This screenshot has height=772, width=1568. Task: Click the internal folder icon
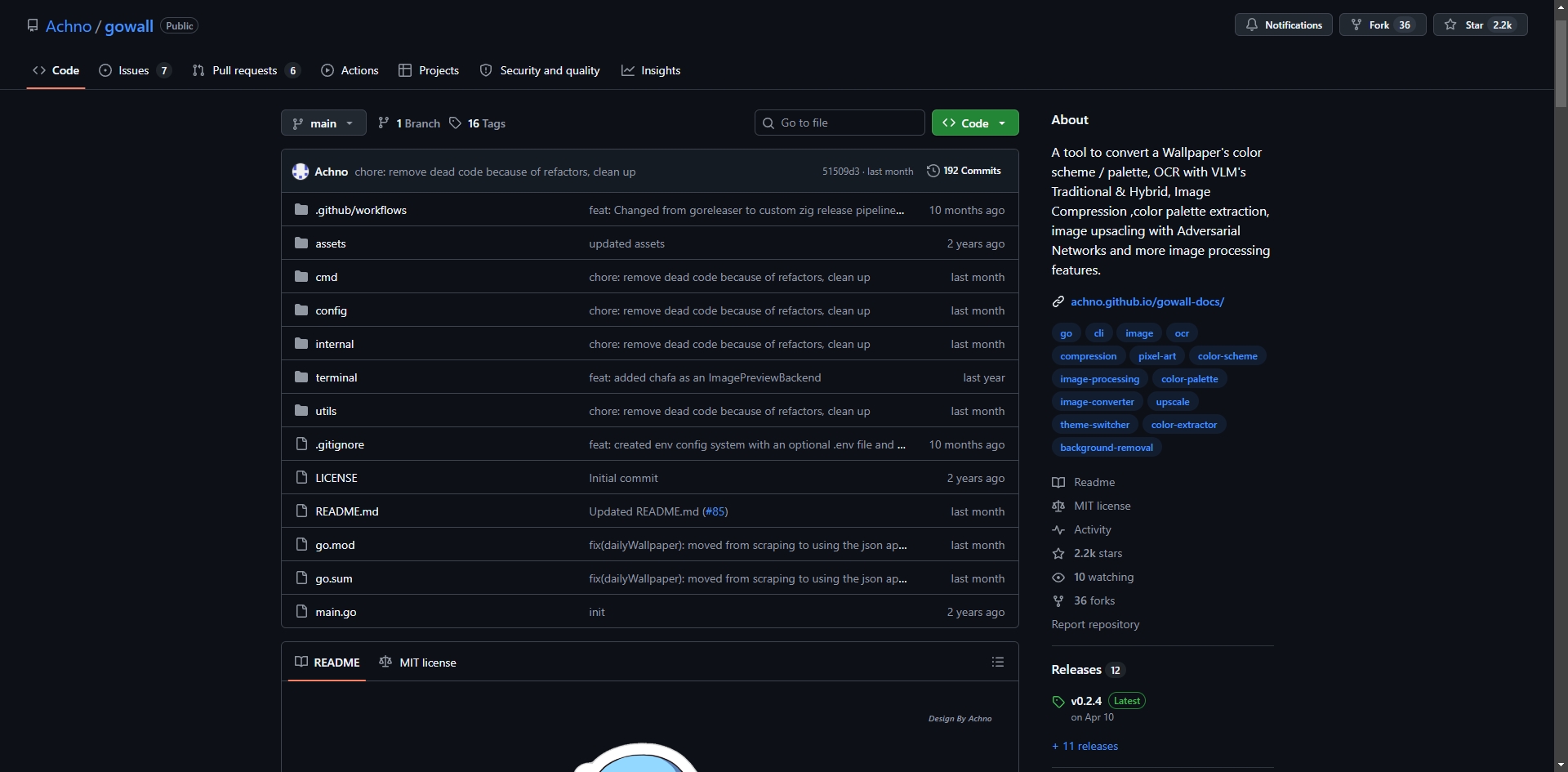301,344
